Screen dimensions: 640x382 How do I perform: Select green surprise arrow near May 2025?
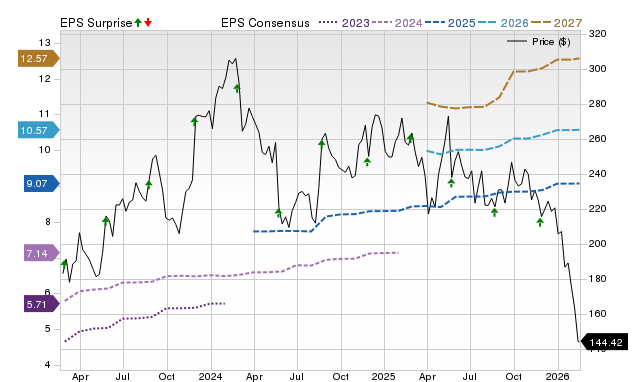(x=451, y=183)
